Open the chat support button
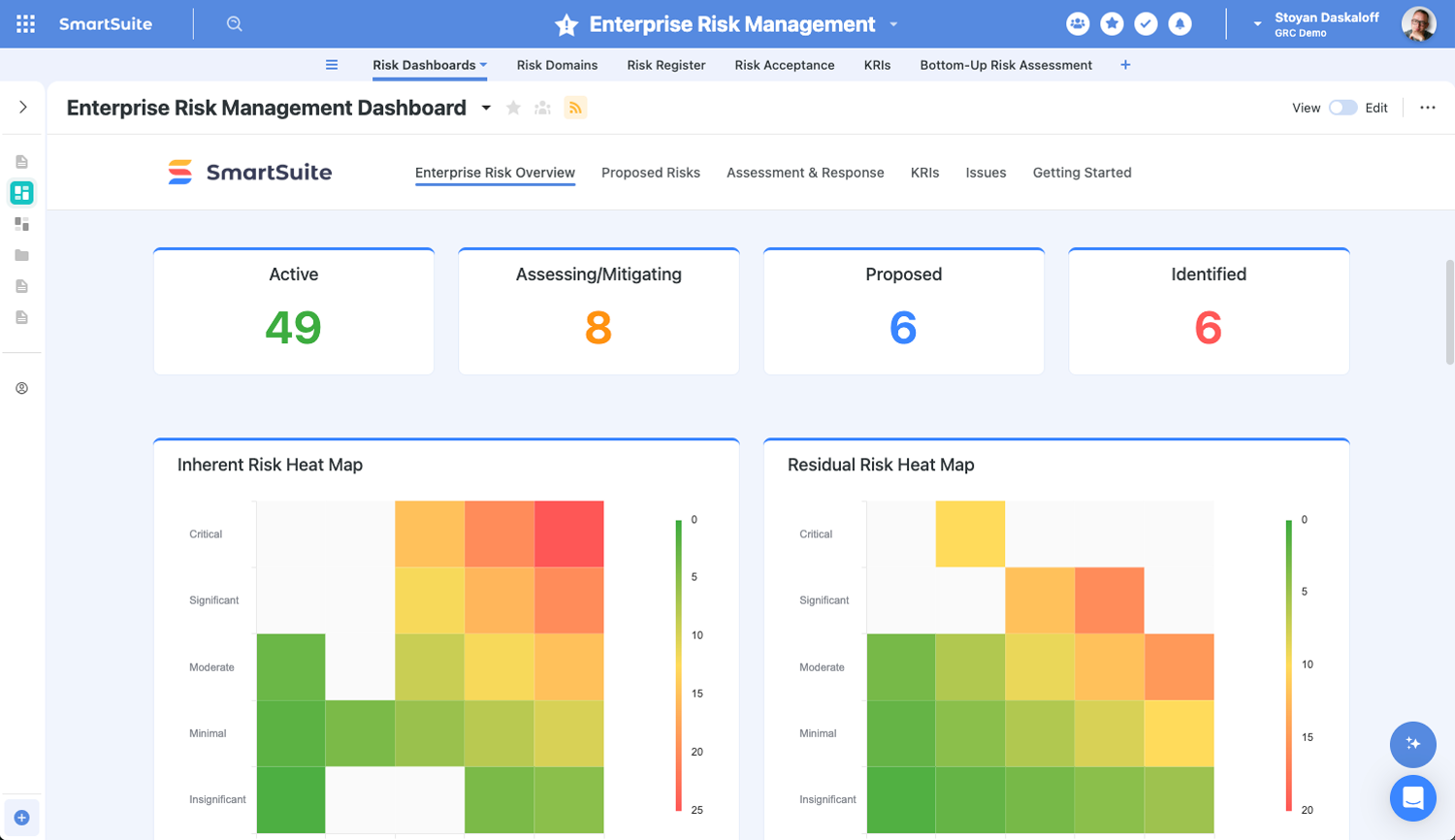 coord(1413,798)
